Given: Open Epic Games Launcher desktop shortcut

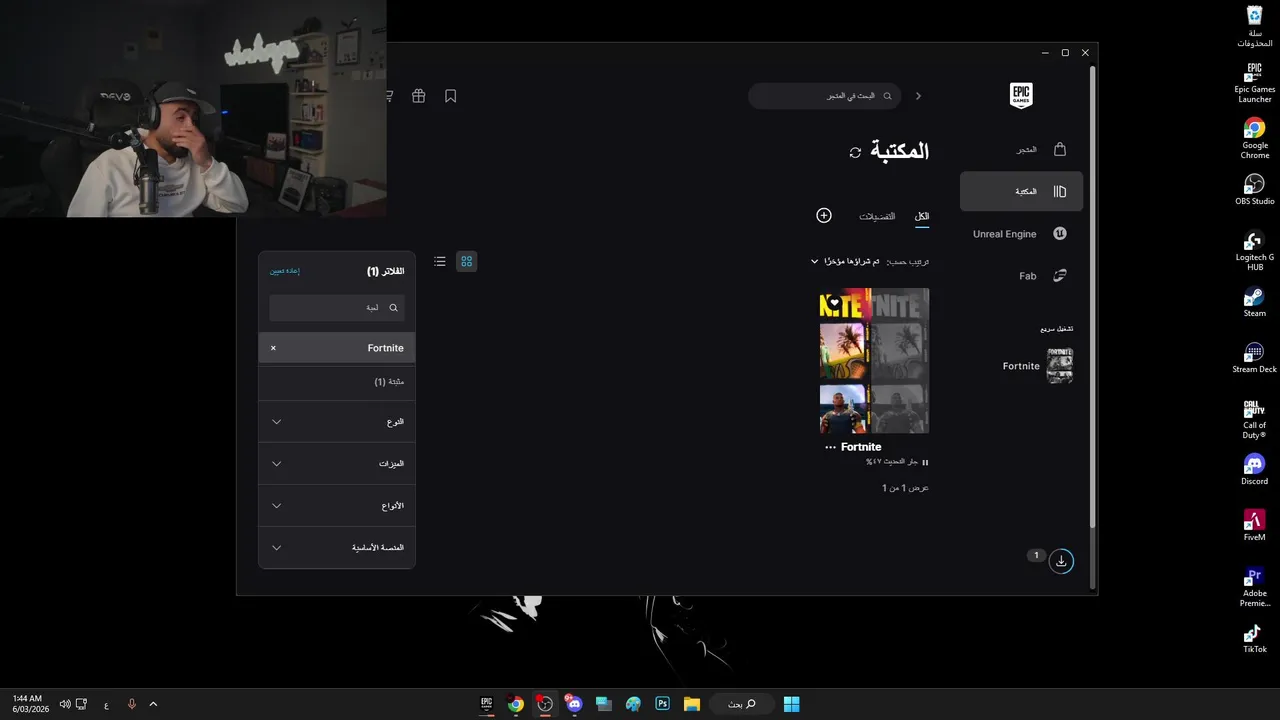Looking at the screenshot, I should tap(1255, 83).
